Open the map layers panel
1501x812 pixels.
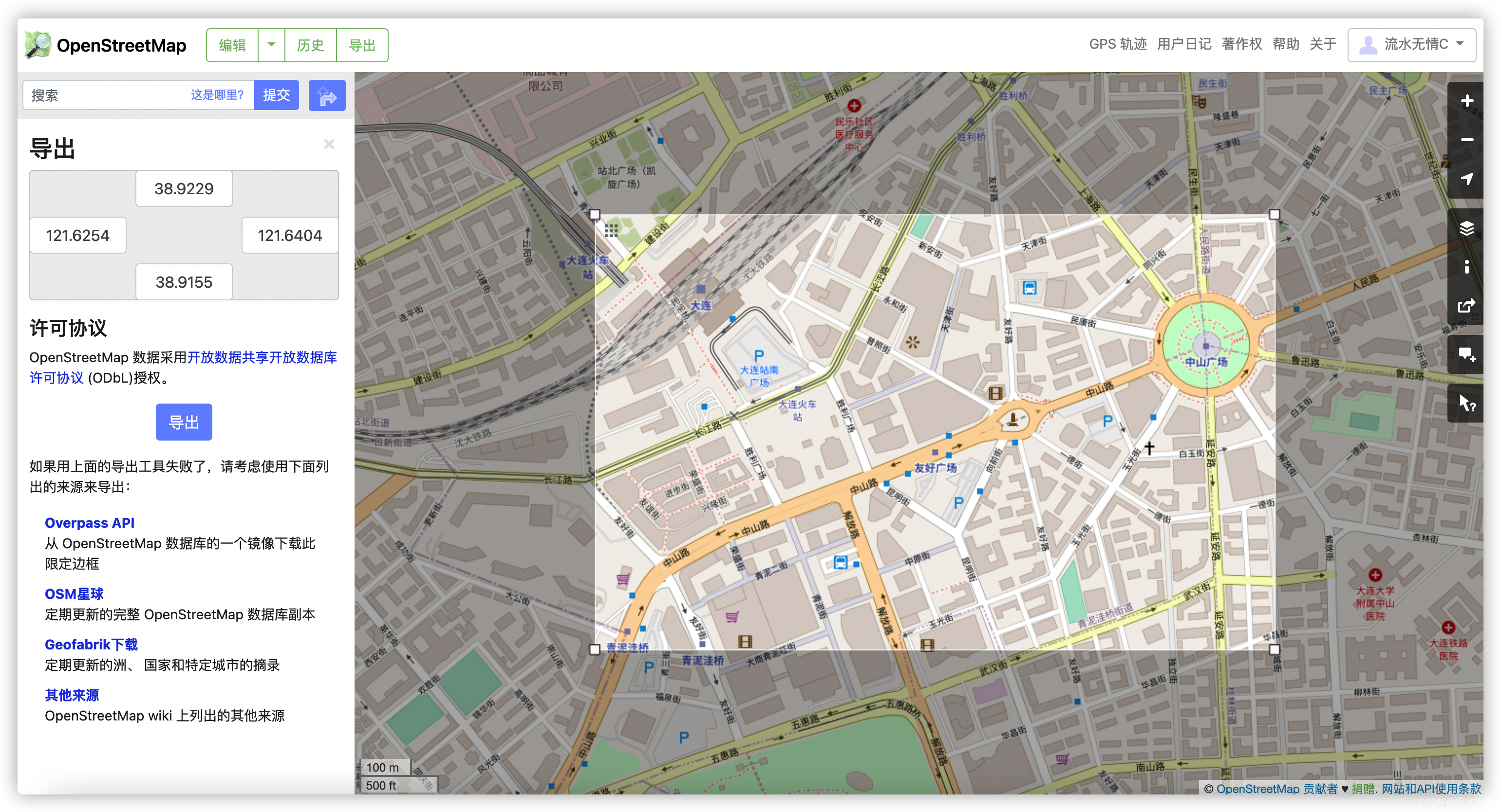click(1466, 228)
